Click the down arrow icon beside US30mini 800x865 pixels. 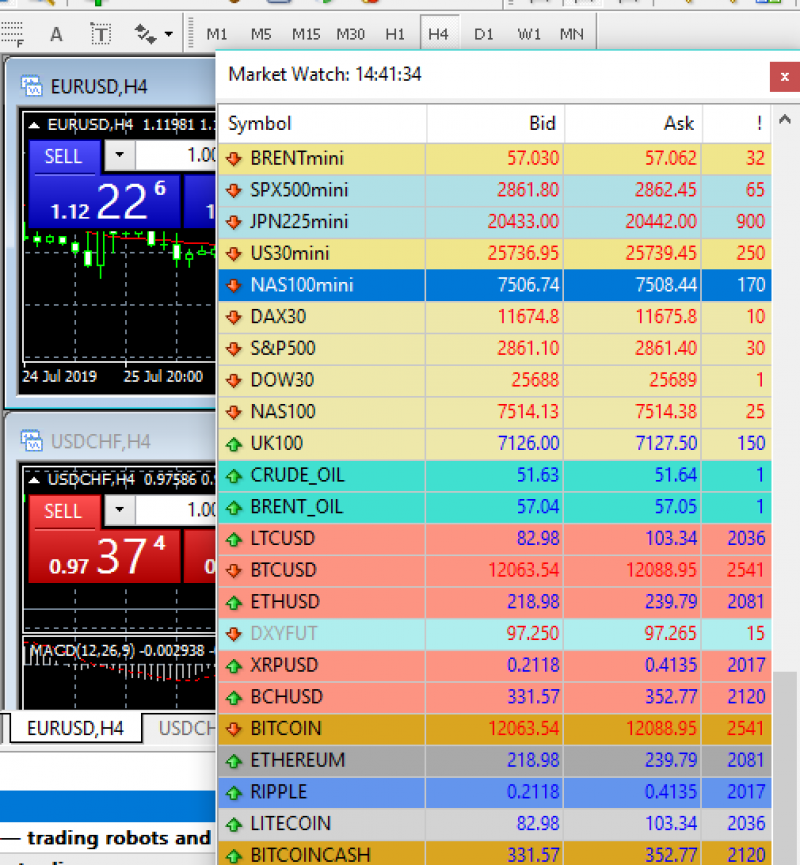coord(234,254)
